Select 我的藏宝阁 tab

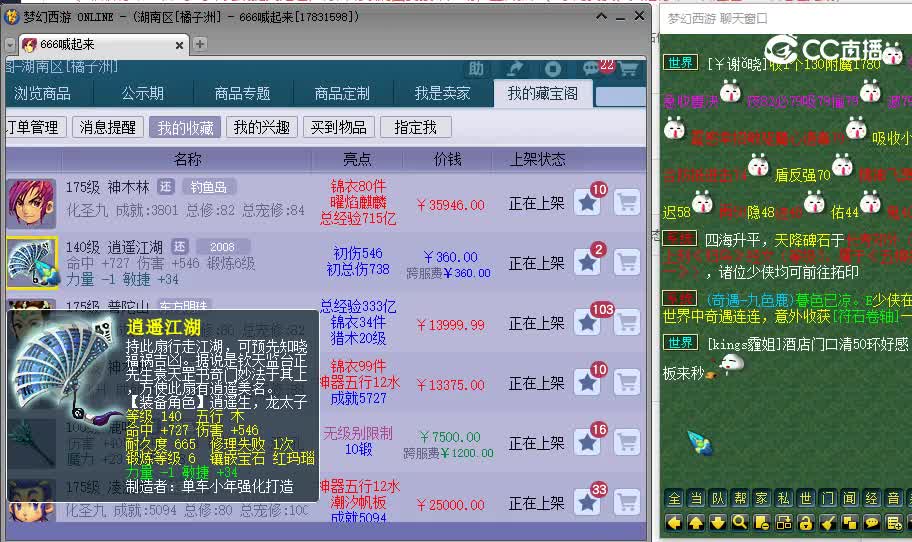point(543,93)
